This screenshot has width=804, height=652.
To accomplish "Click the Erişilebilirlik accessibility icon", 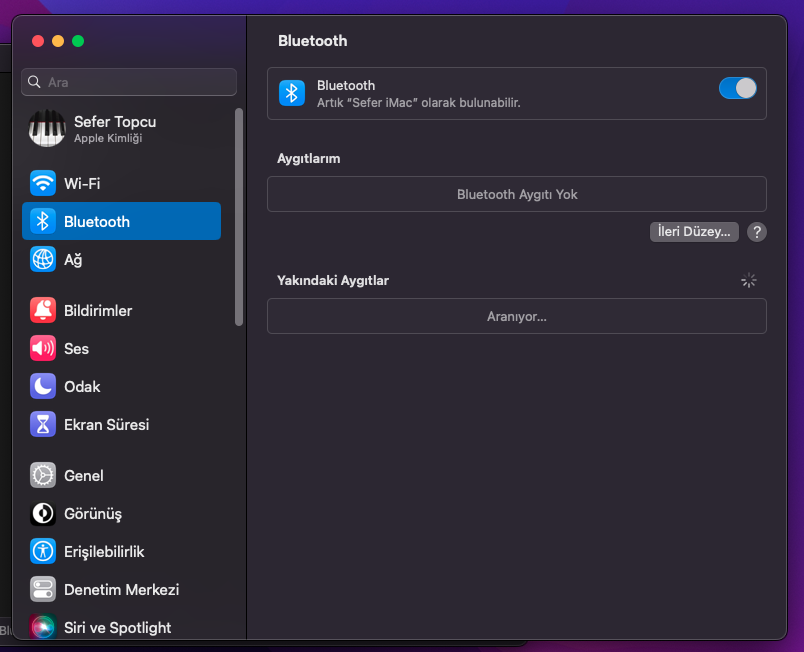I will click(43, 552).
